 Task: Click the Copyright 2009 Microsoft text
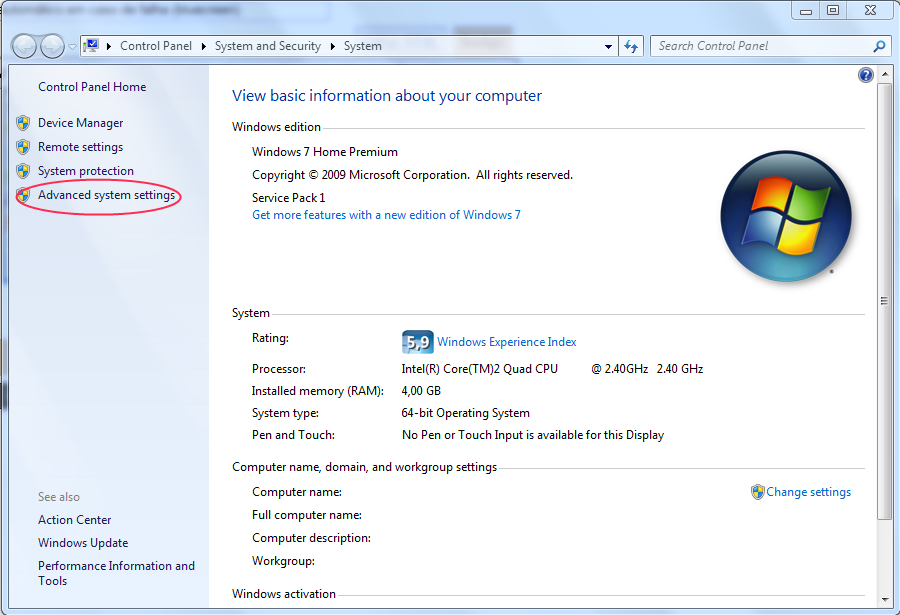click(412, 175)
